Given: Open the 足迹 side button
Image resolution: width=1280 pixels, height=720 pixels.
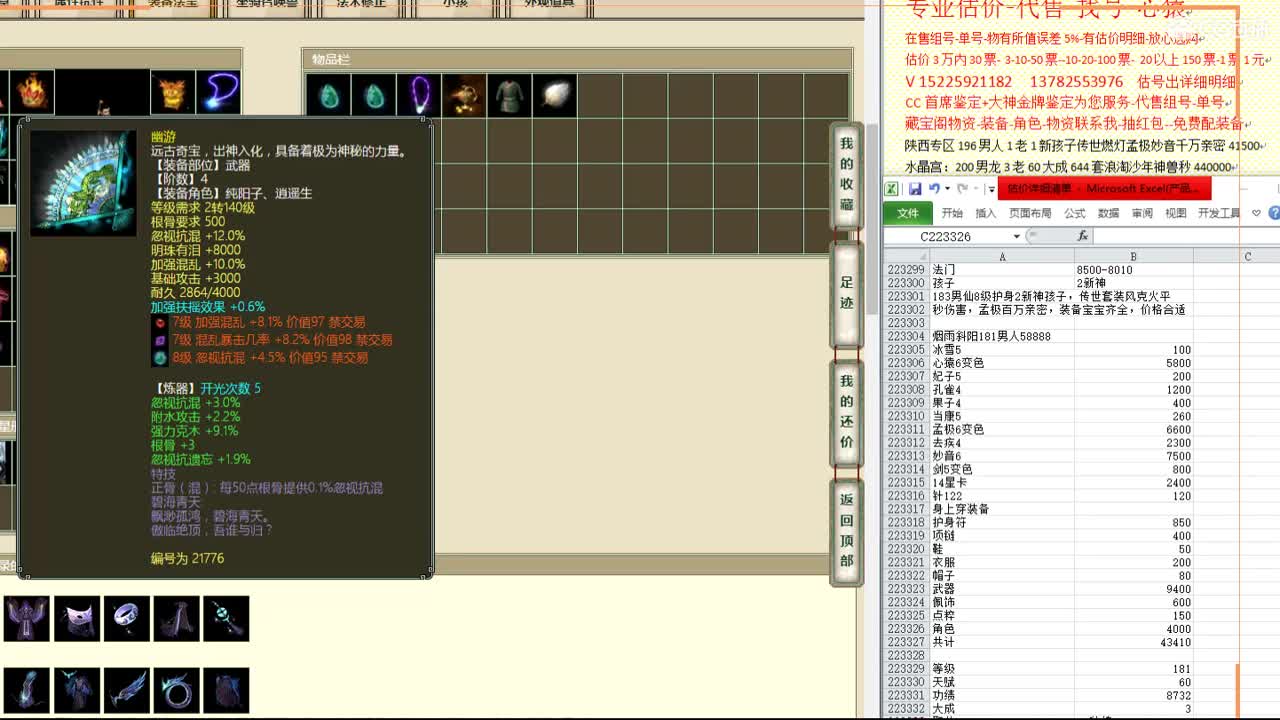Looking at the screenshot, I should tap(846, 293).
